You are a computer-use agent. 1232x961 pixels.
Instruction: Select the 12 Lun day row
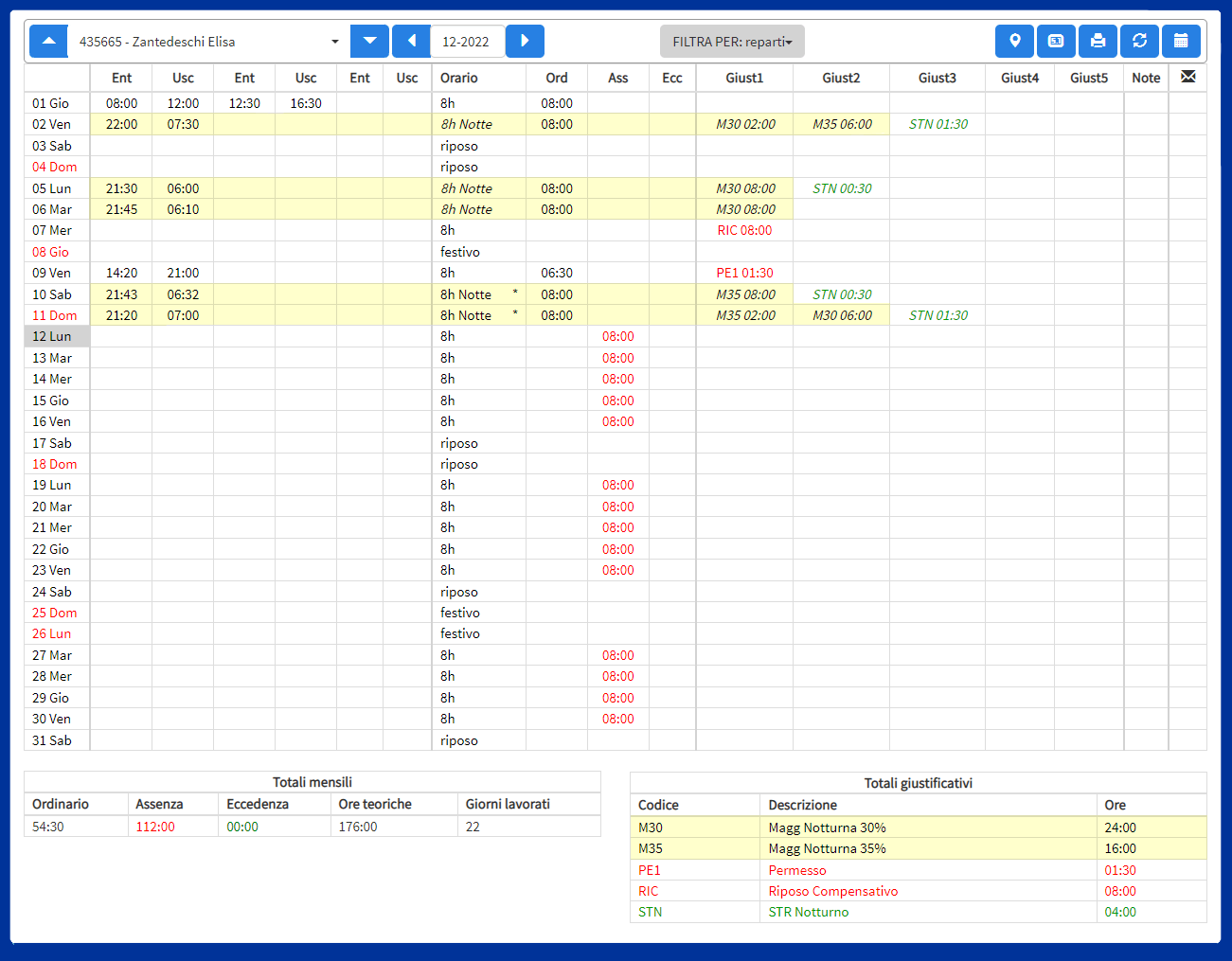coord(56,336)
